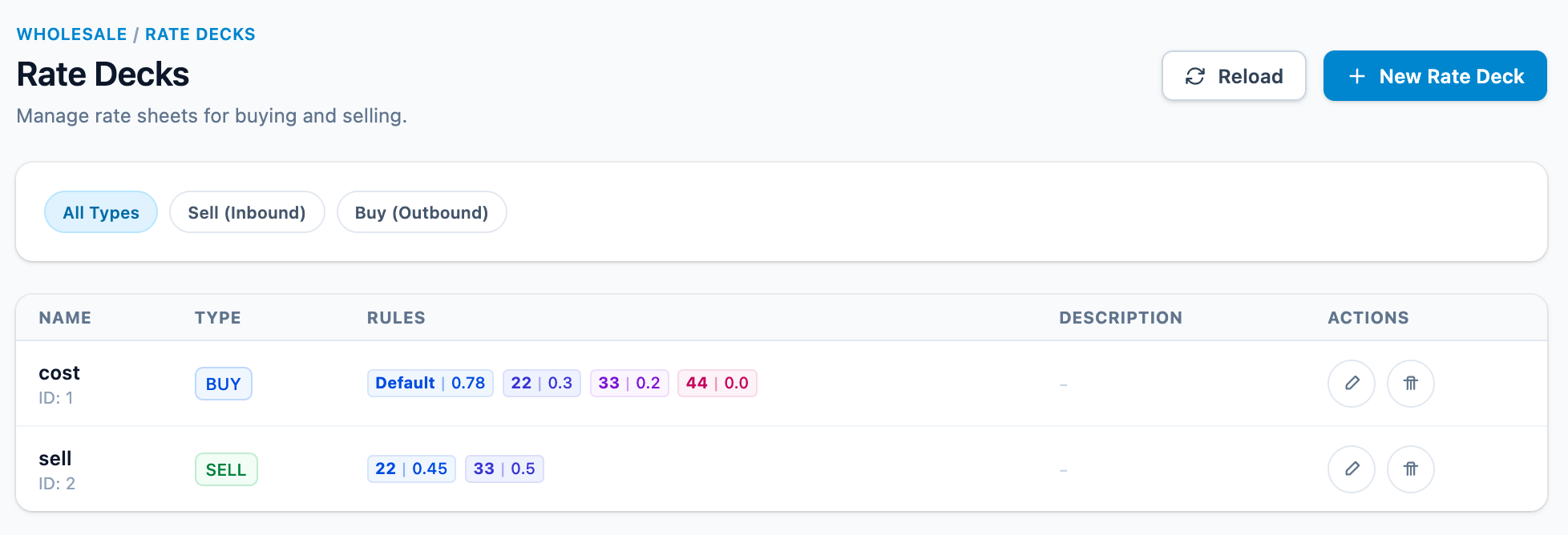Select the "22 | 0.45" rule on sell row
This screenshot has width=1568, height=535.
click(x=411, y=469)
